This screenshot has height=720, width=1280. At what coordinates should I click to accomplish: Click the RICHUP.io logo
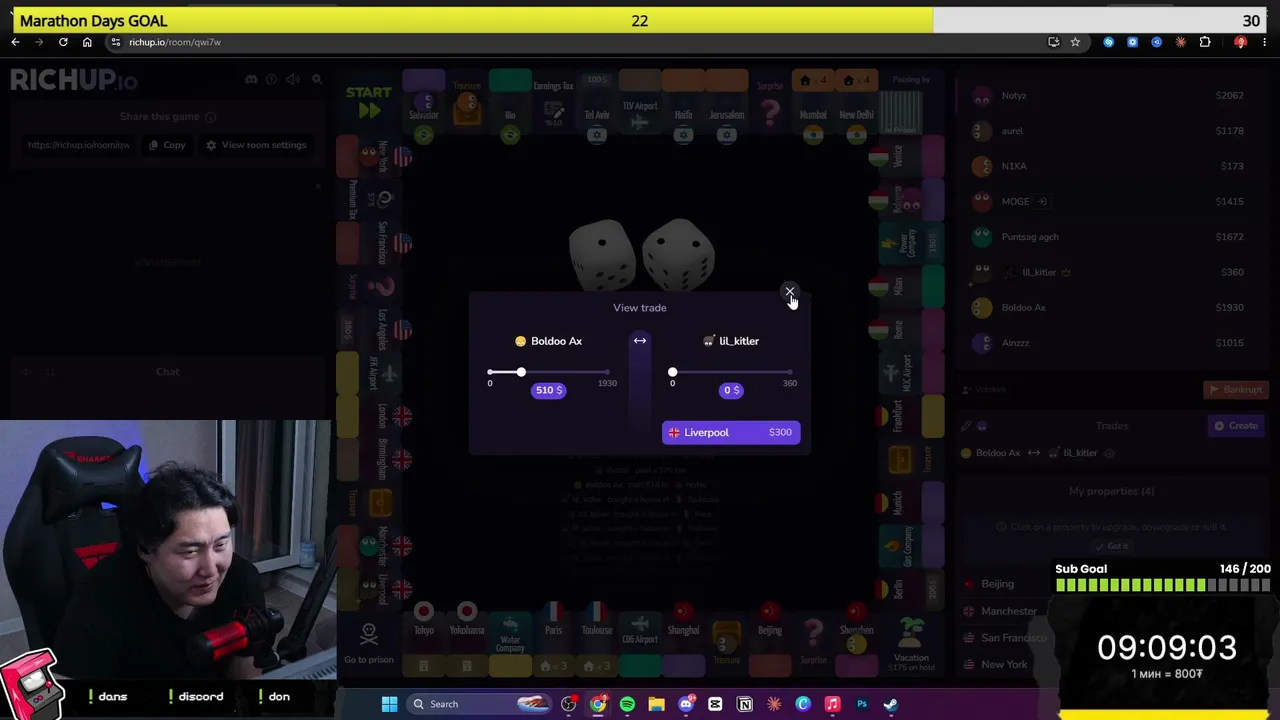(74, 80)
